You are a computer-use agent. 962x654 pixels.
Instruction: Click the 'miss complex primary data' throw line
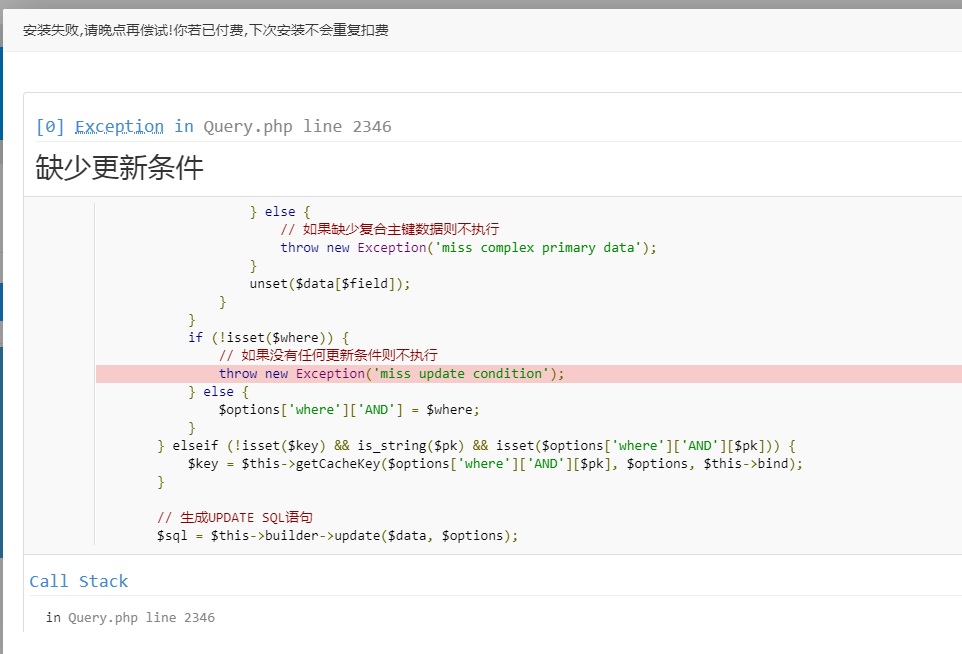(x=467, y=248)
